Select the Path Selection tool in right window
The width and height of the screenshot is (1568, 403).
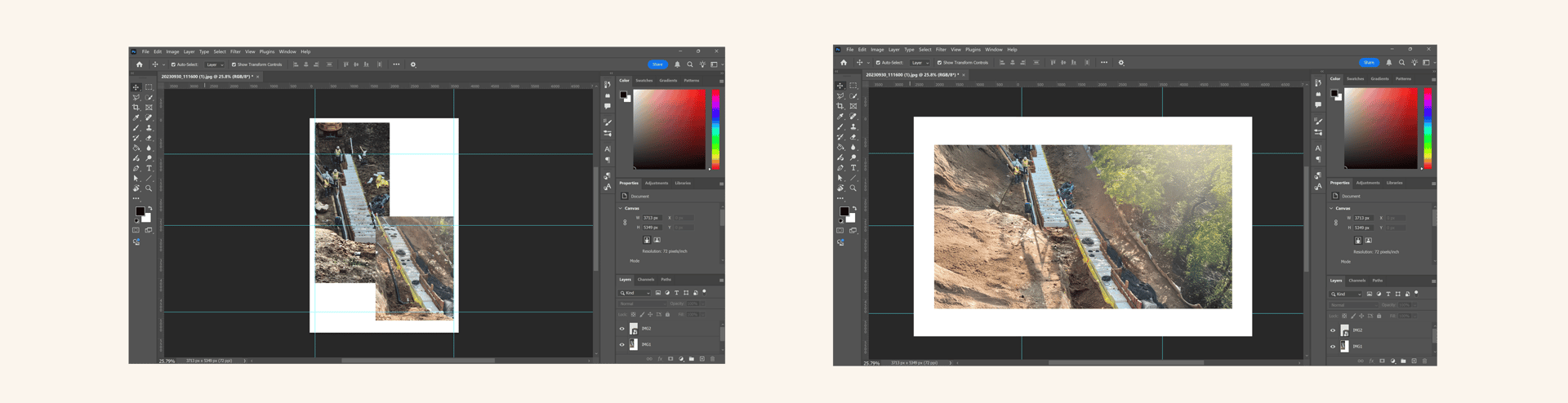pyautogui.click(x=840, y=178)
